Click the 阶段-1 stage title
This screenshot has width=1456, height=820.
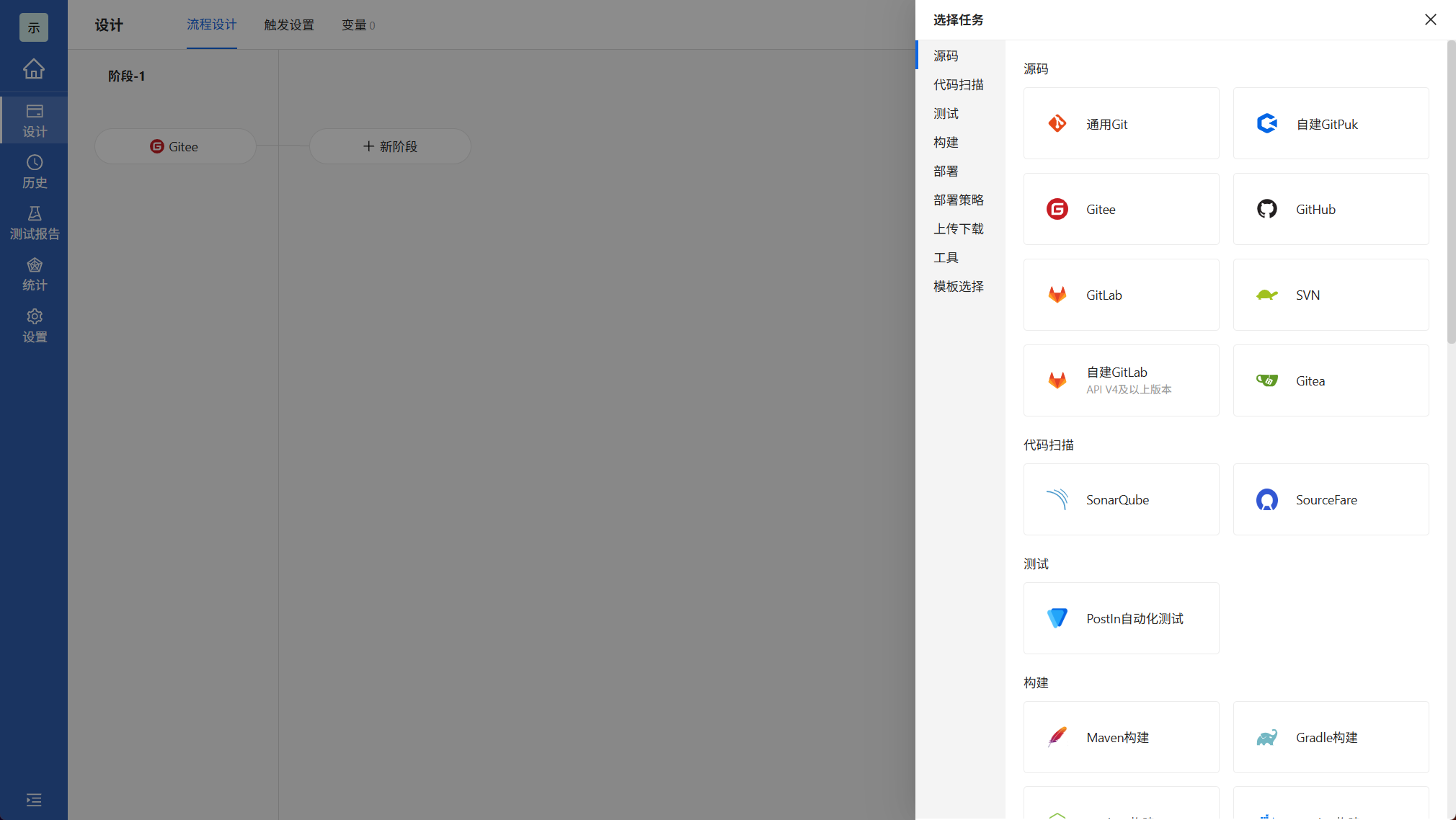(x=127, y=76)
